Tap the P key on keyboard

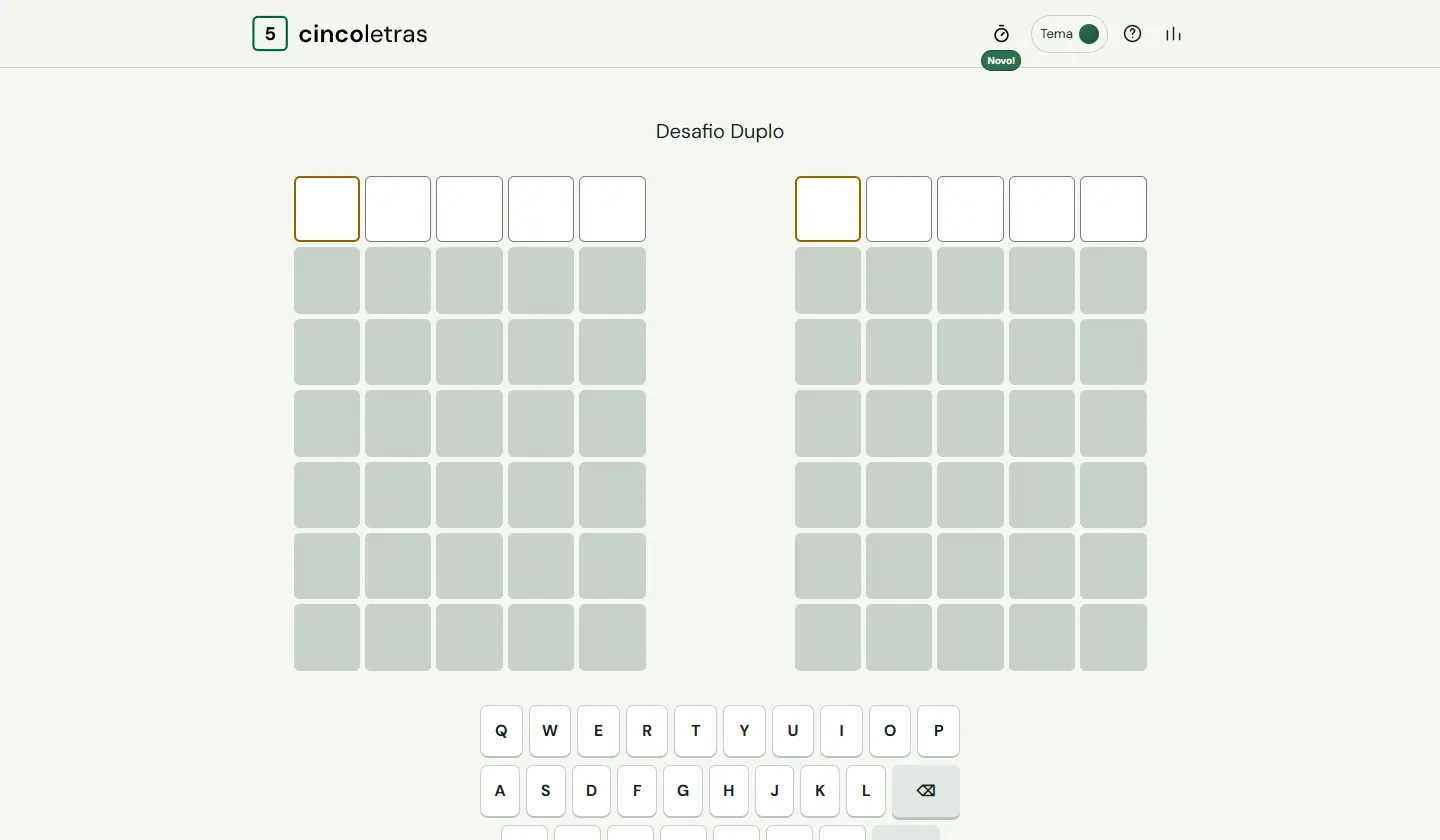pyautogui.click(x=939, y=731)
